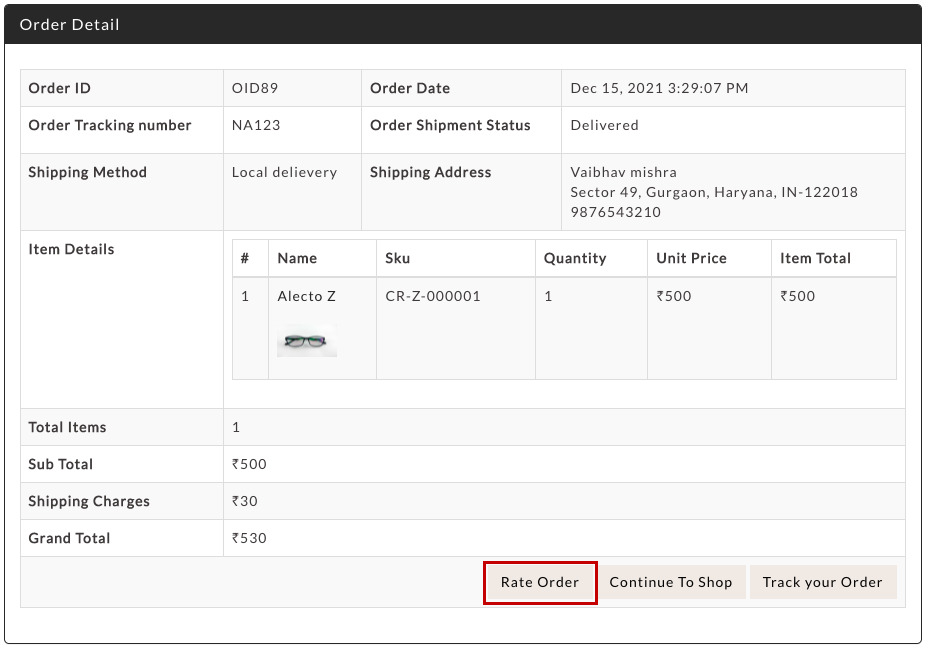Viewport: 925px width, 646px height.
Task: Click the Local delievery shipping method
Action: 284,172
